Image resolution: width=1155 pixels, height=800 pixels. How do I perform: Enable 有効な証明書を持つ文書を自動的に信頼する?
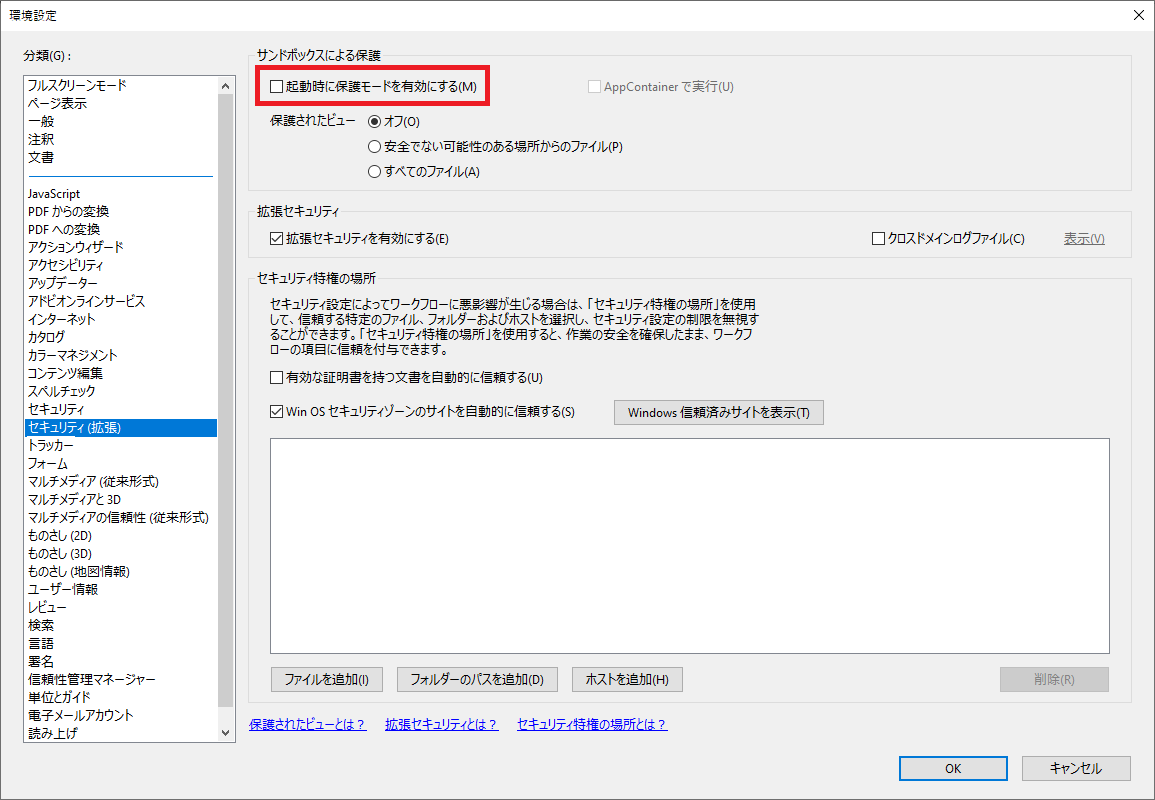pos(276,377)
